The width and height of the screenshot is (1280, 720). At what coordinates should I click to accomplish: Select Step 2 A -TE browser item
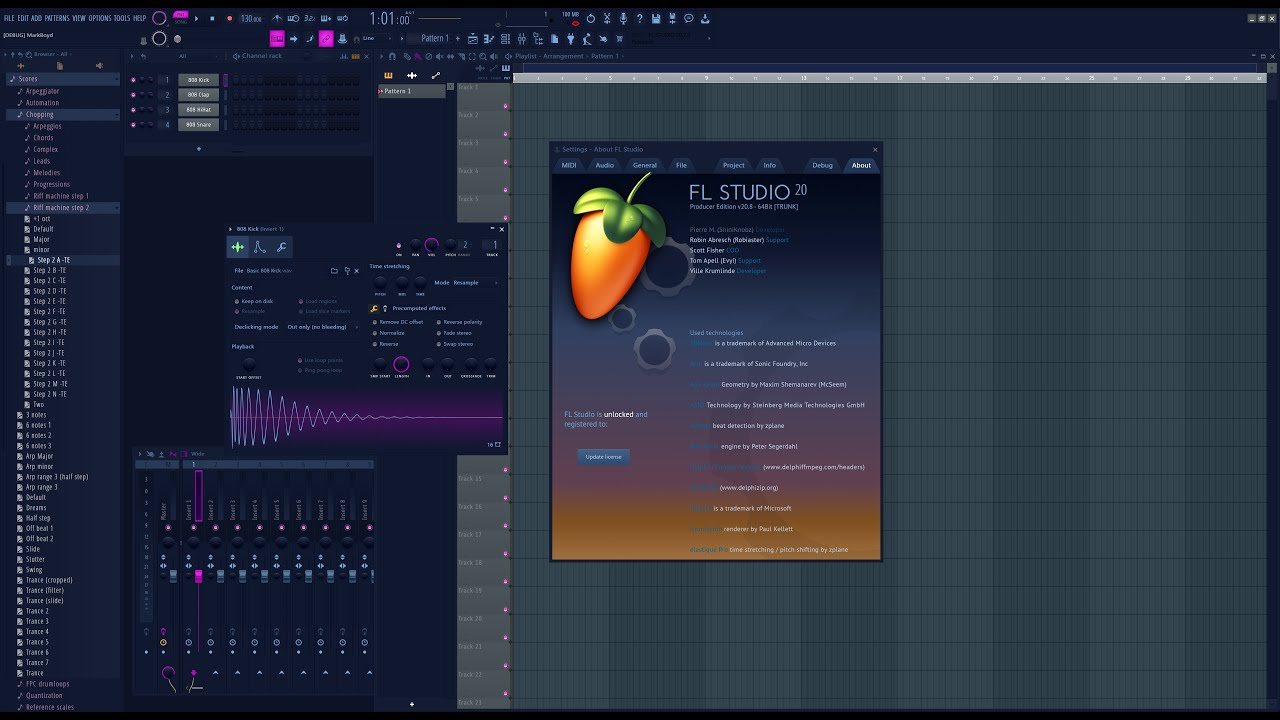(53, 260)
